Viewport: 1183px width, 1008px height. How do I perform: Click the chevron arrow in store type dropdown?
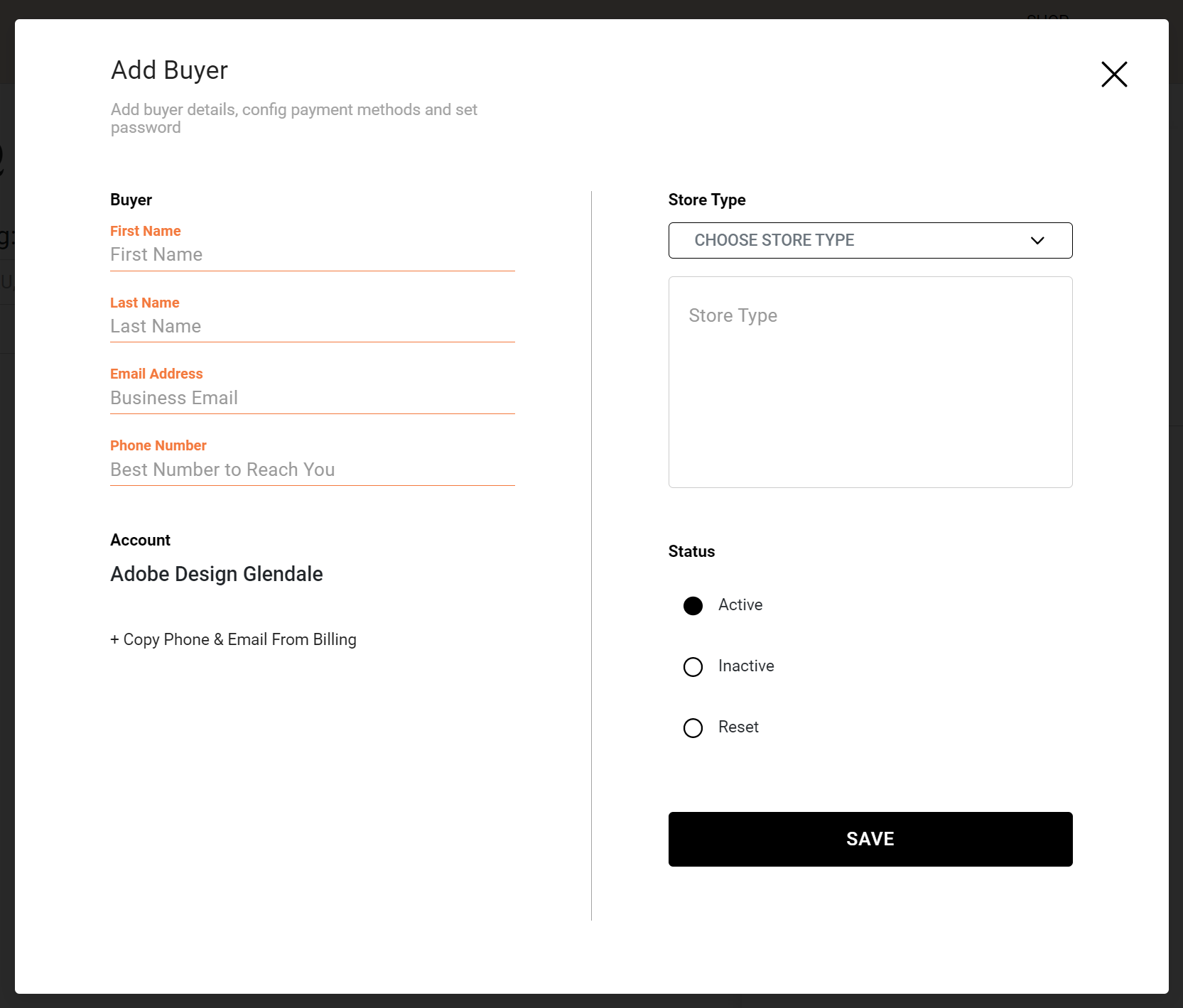[x=1037, y=241]
